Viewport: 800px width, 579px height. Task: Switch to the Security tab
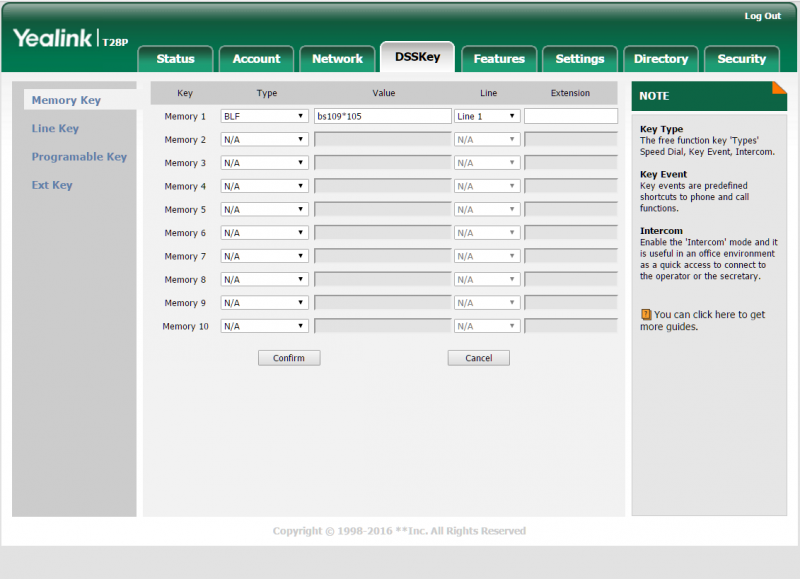point(742,59)
